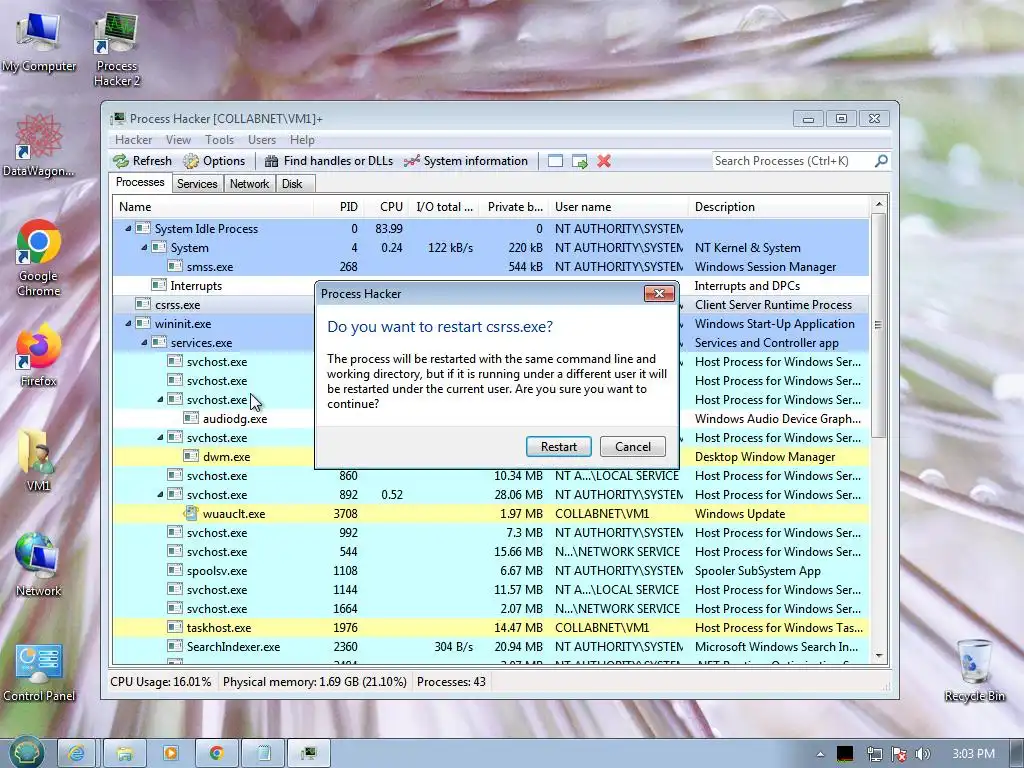
Task: Collapse svchost.exe parent of dwm.exe
Action: [160, 438]
